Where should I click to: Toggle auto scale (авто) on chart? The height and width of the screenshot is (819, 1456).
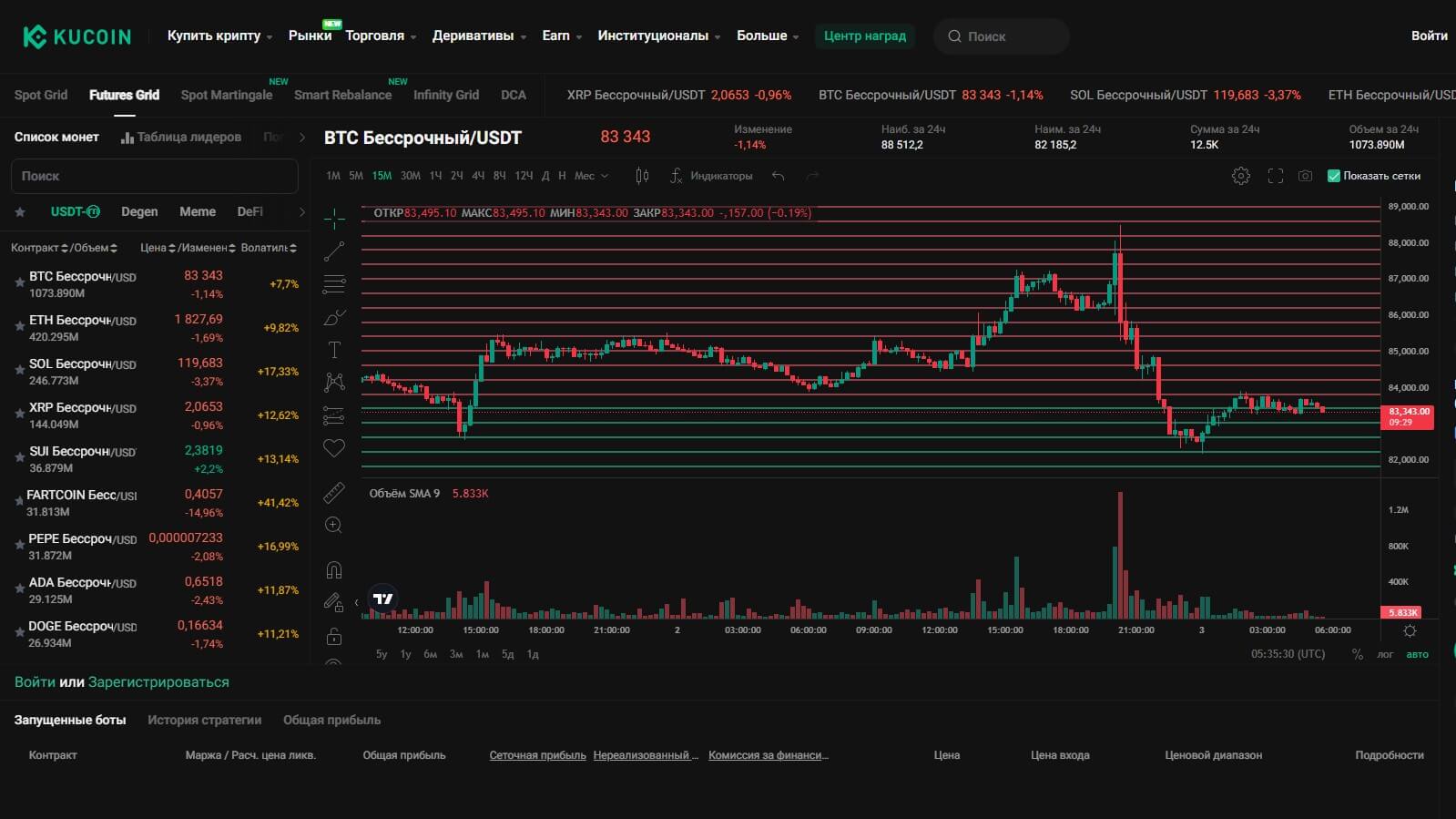tap(1417, 654)
